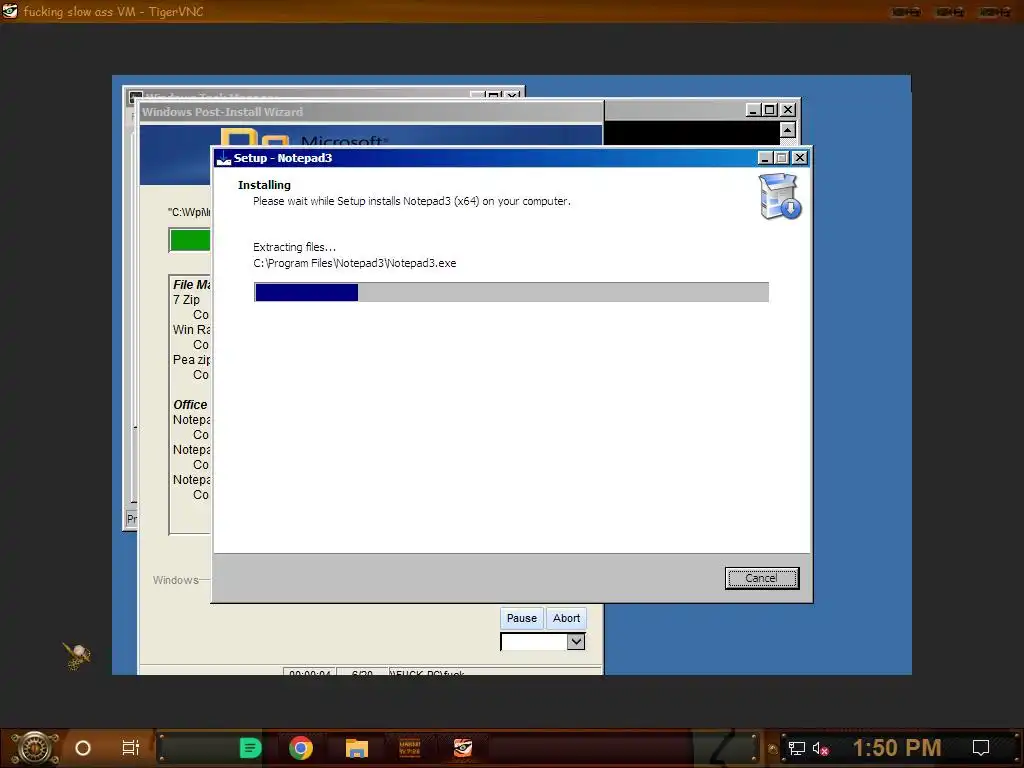Open the brown text-label app on taskbar
The height and width of the screenshot is (768, 1024).
click(x=409, y=748)
